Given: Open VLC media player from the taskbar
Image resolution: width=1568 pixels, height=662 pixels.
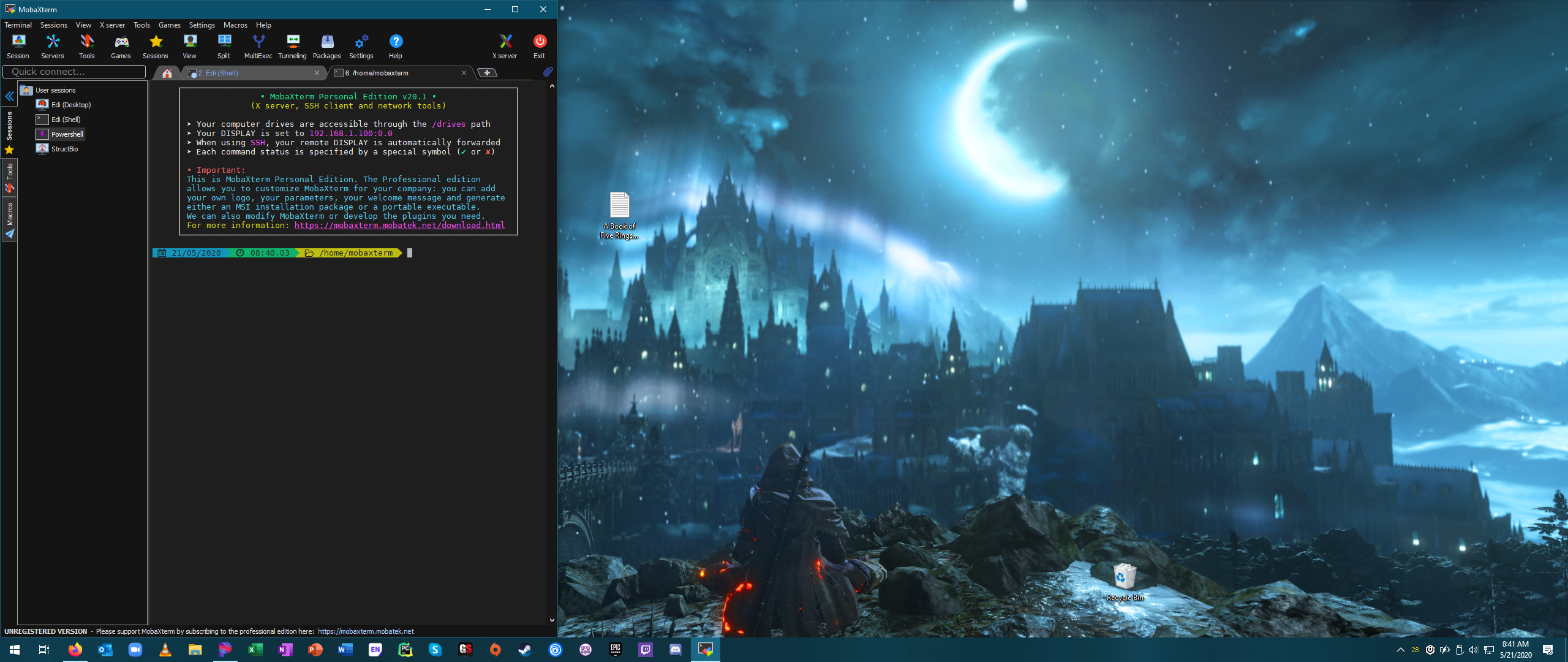Looking at the screenshot, I should (x=165, y=650).
